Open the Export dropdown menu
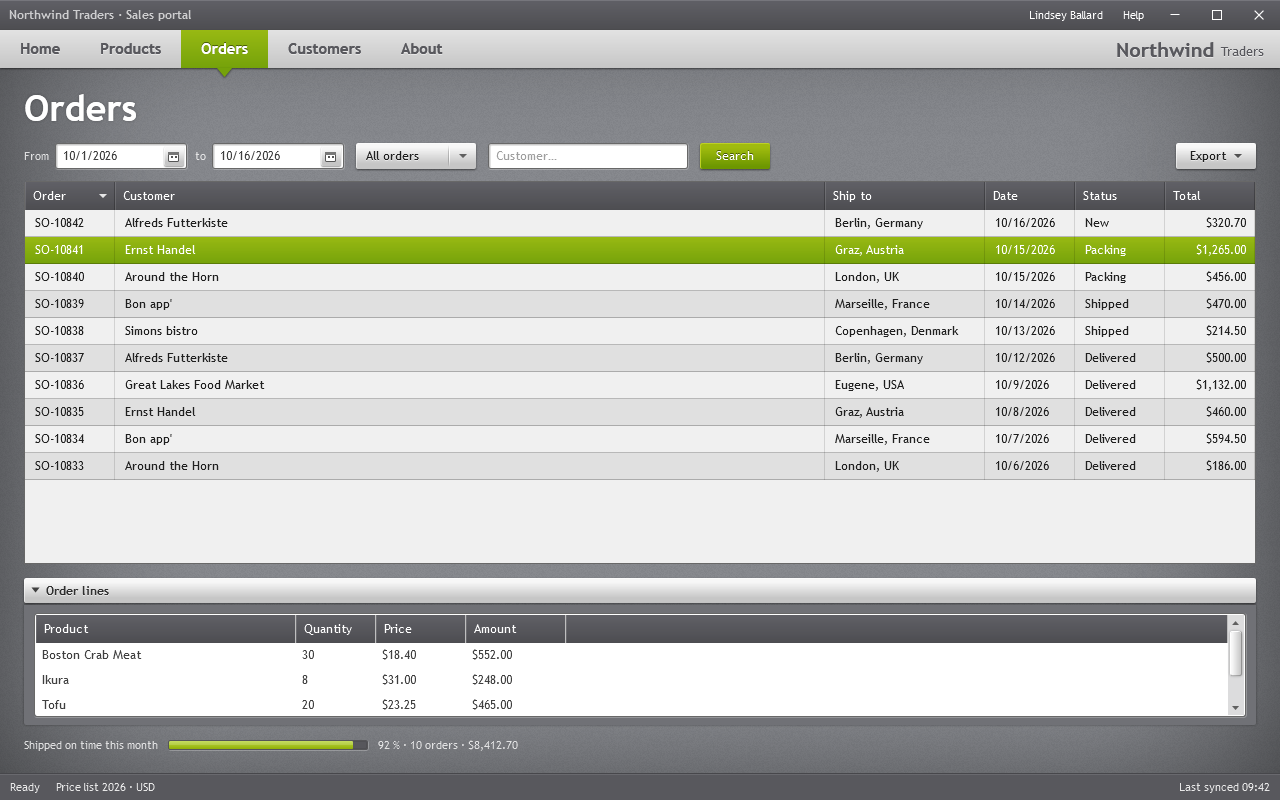This screenshot has height=800, width=1280. click(x=1216, y=156)
